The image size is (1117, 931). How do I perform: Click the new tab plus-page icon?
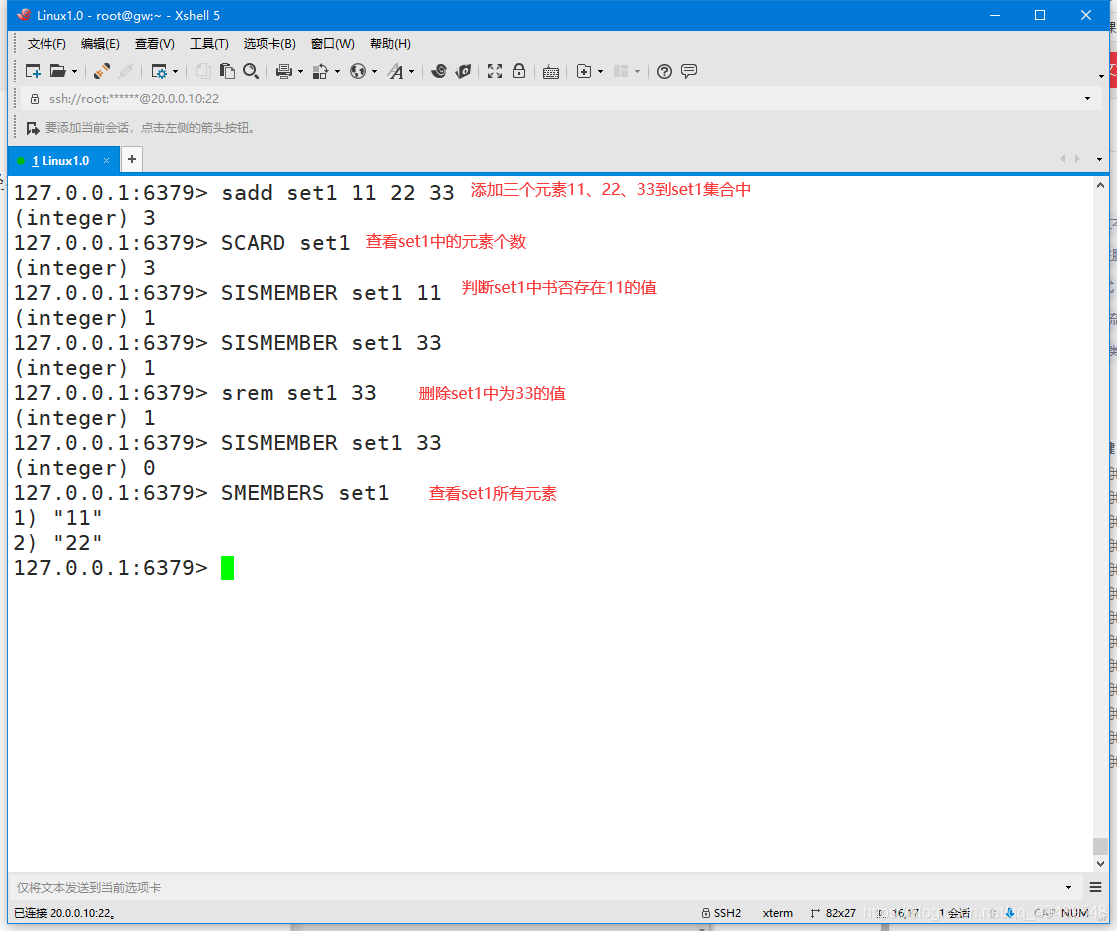coord(583,71)
